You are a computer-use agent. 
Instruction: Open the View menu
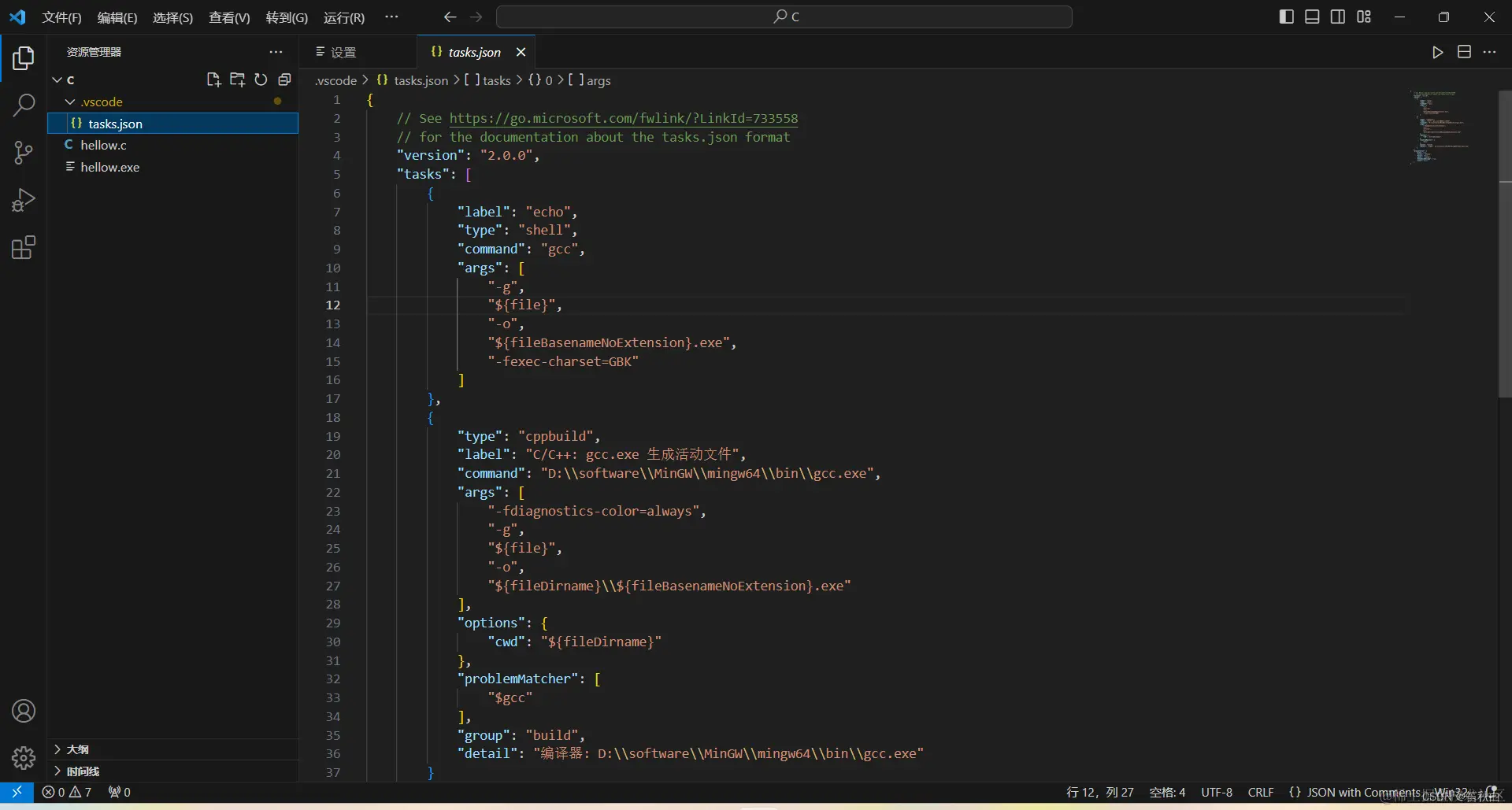point(229,17)
